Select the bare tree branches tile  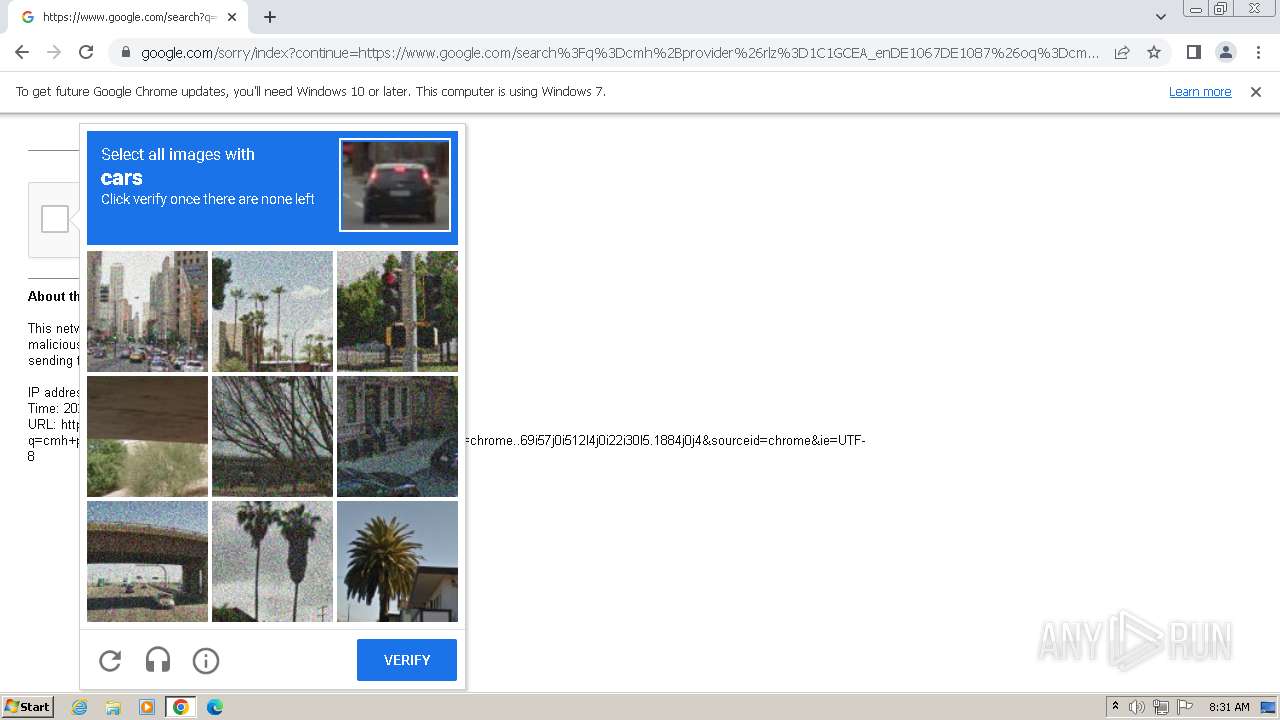point(272,436)
